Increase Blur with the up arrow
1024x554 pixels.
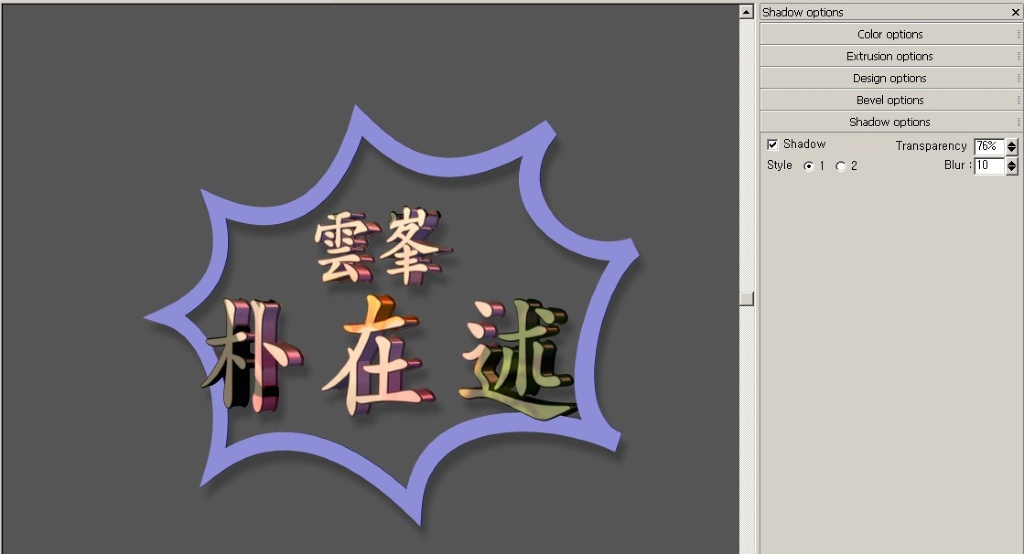click(x=1012, y=163)
